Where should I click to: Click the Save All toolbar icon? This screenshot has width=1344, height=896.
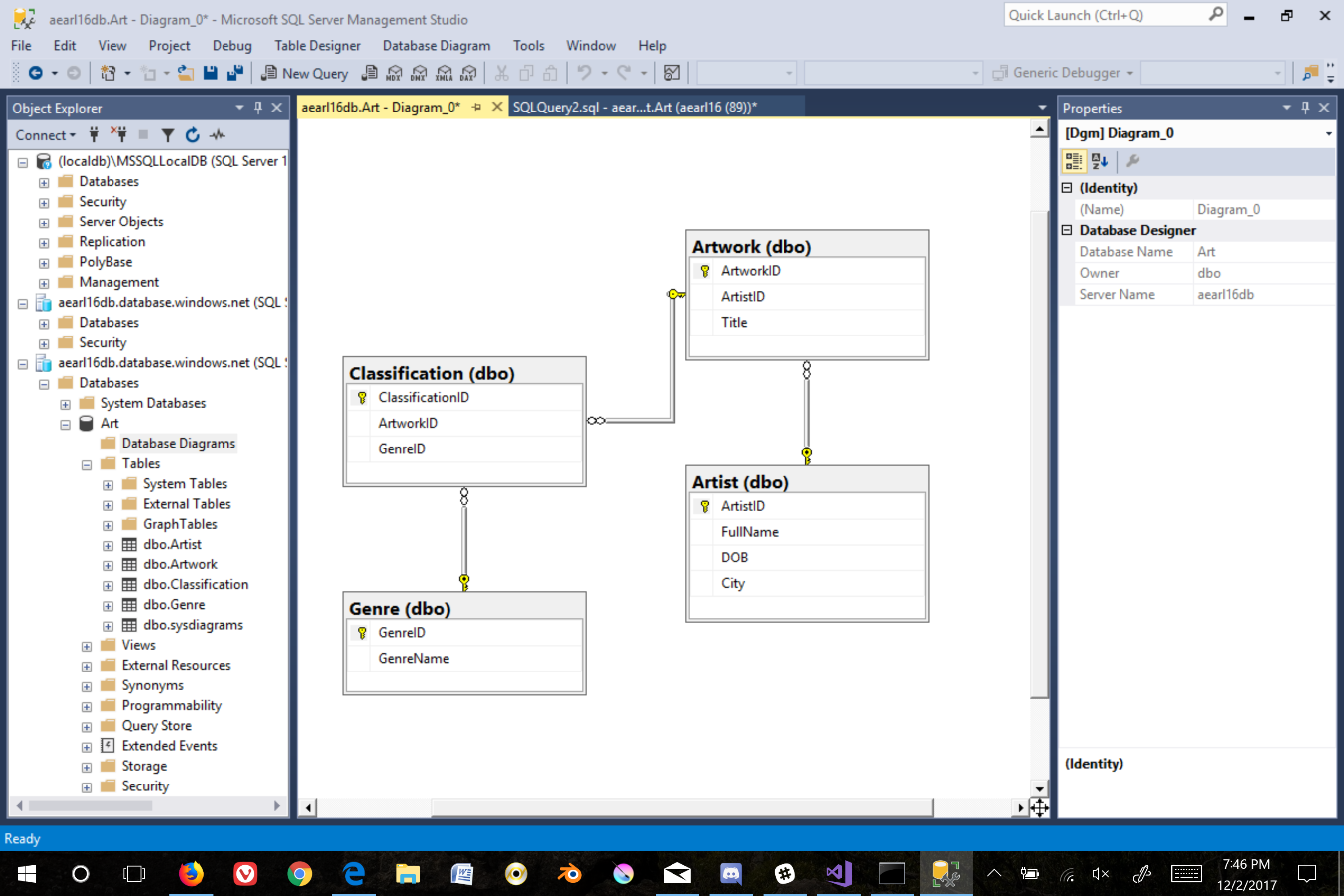tap(235, 73)
